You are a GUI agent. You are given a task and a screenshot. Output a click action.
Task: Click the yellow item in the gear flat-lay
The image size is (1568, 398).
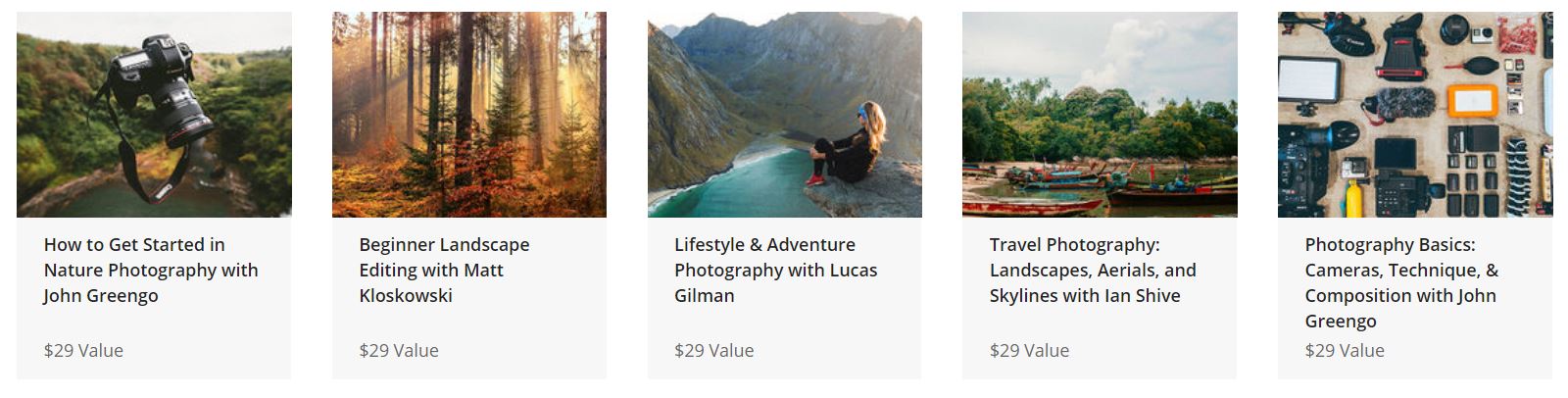point(1353,199)
